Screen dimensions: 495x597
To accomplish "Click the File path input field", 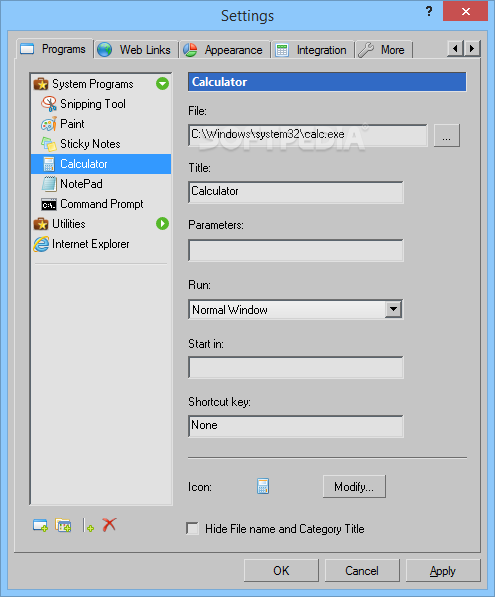I will tap(308, 135).
